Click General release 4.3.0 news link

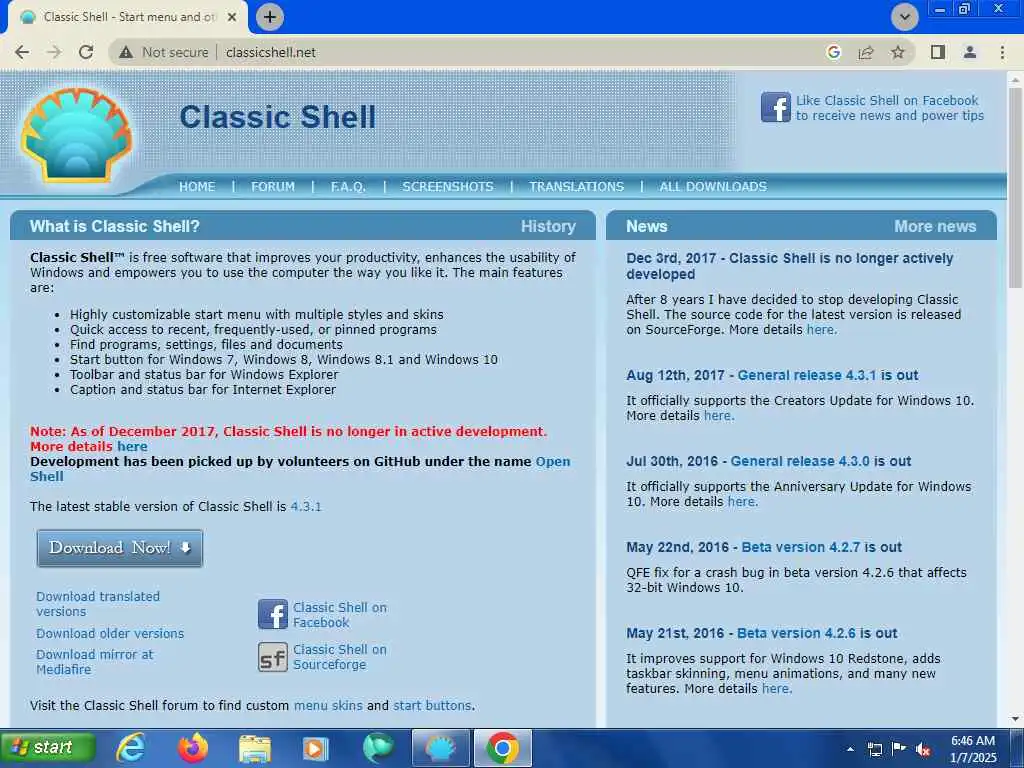800,461
